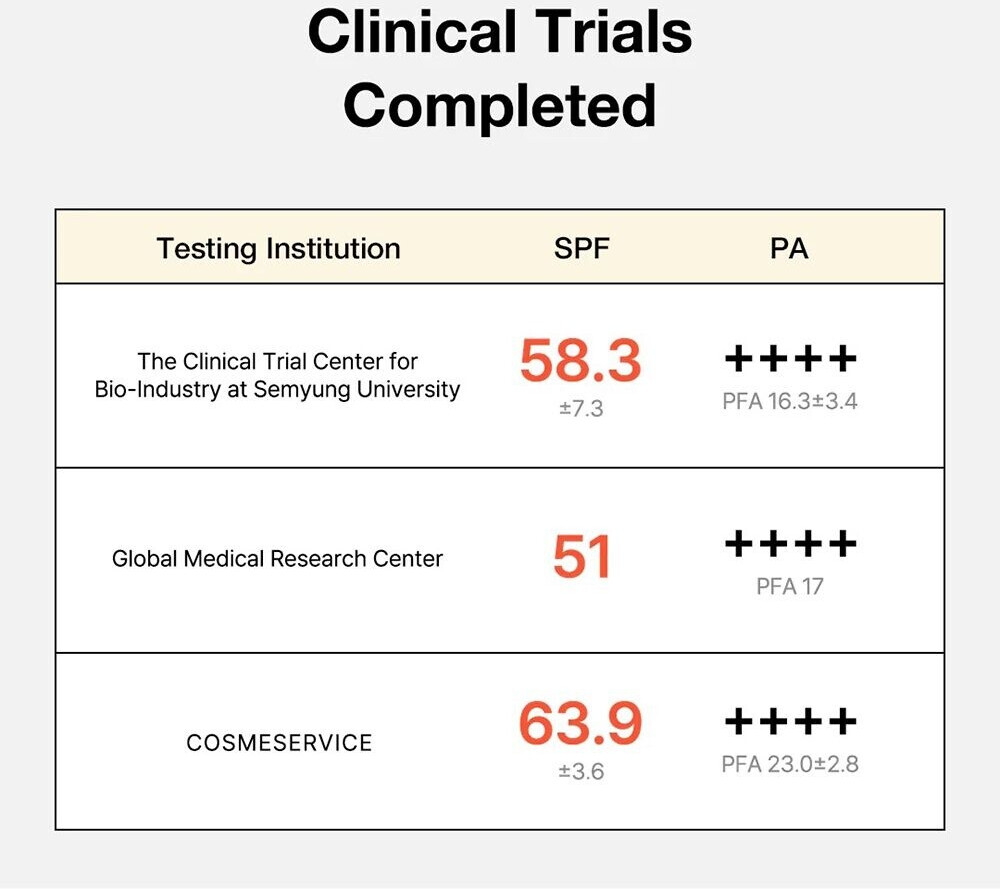The width and height of the screenshot is (1000, 889).
Task: Select the "PA" column header
Action: (x=789, y=248)
